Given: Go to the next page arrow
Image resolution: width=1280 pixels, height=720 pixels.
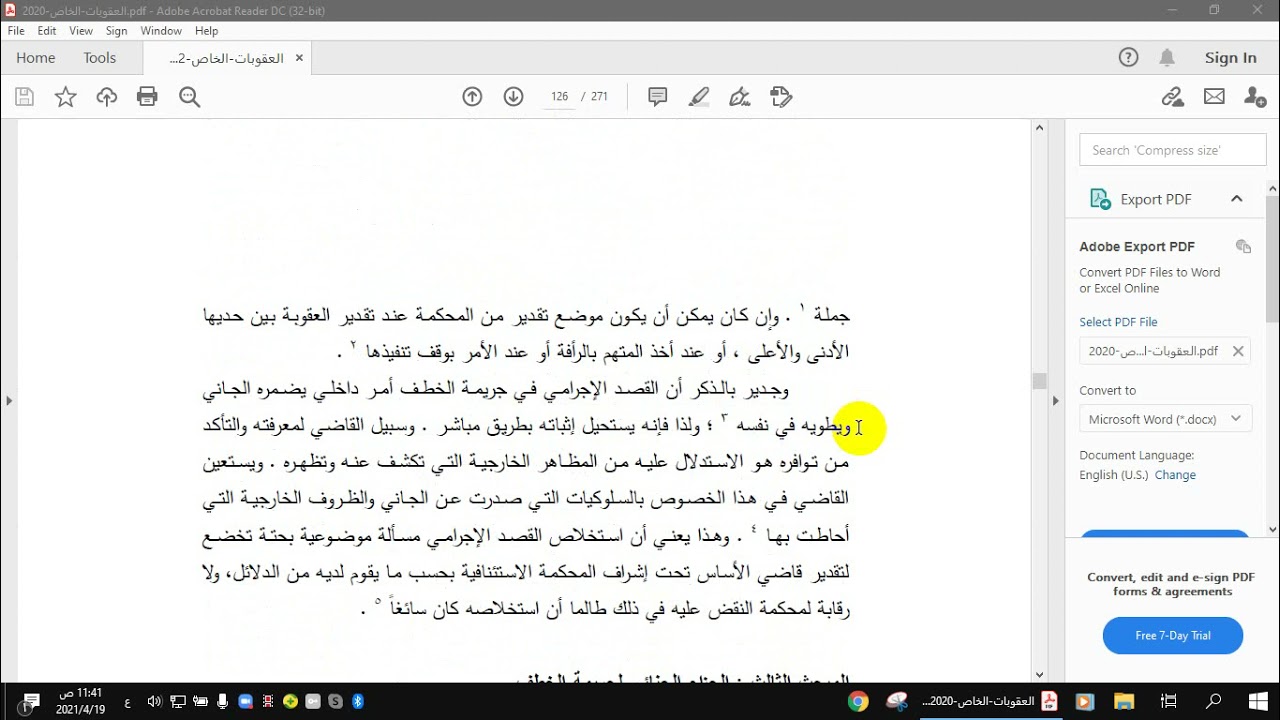Looking at the screenshot, I should [513, 97].
